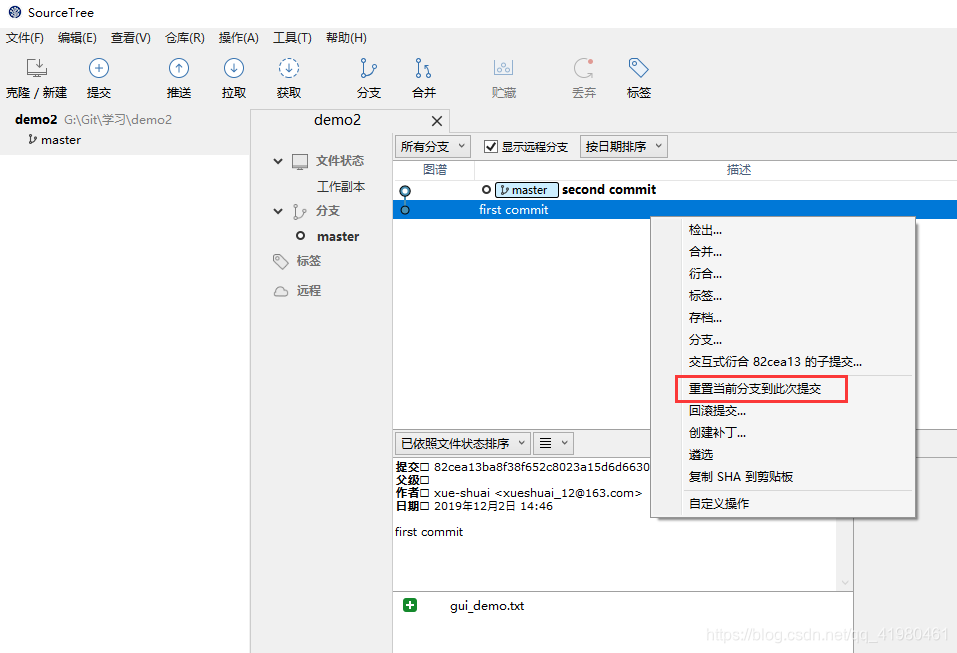Click the branch icon next to sidebar 分支
Image resolution: width=957 pixels, height=653 pixels.
point(299,211)
